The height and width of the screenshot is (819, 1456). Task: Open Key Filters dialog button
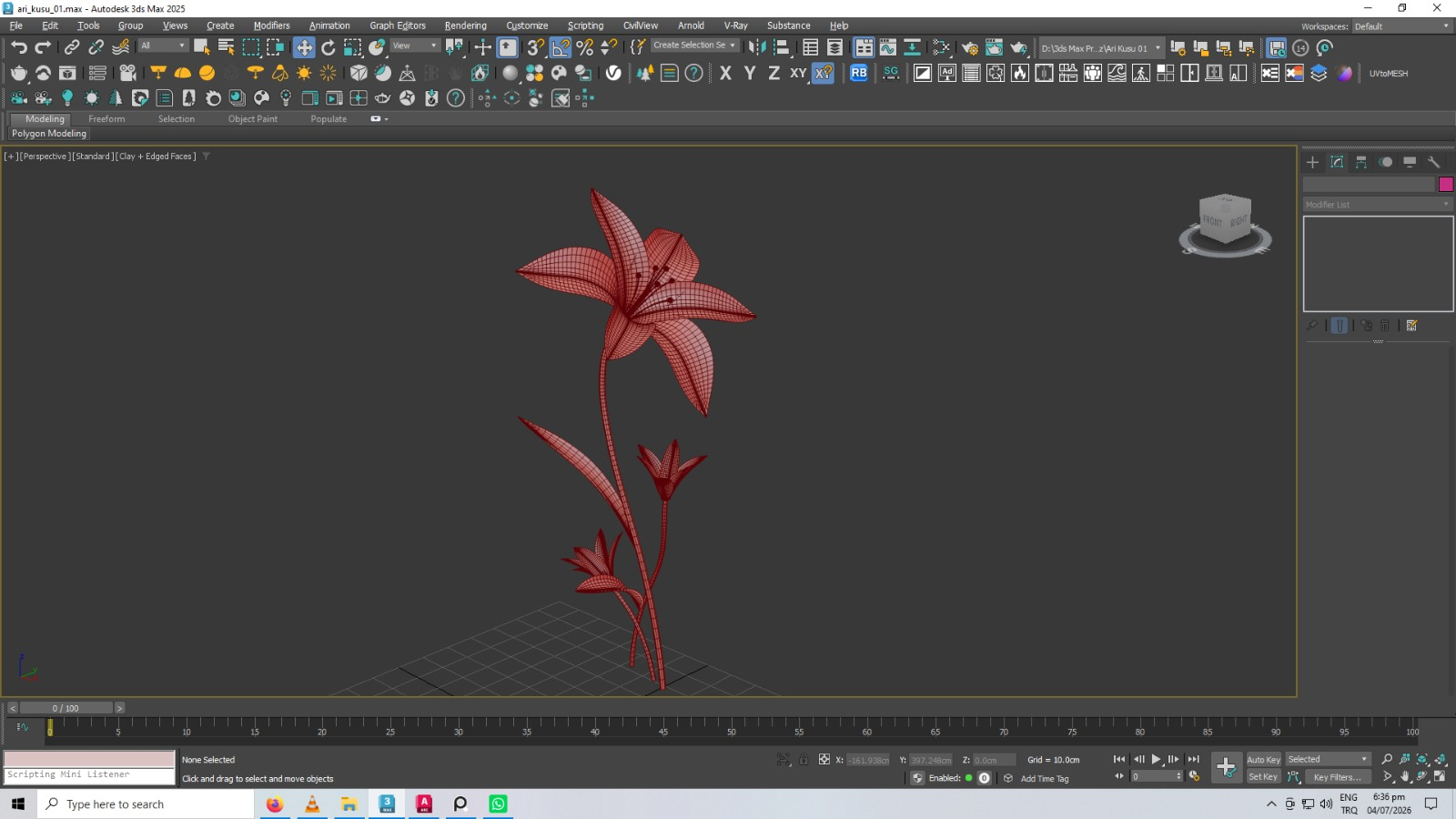click(1337, 777)
